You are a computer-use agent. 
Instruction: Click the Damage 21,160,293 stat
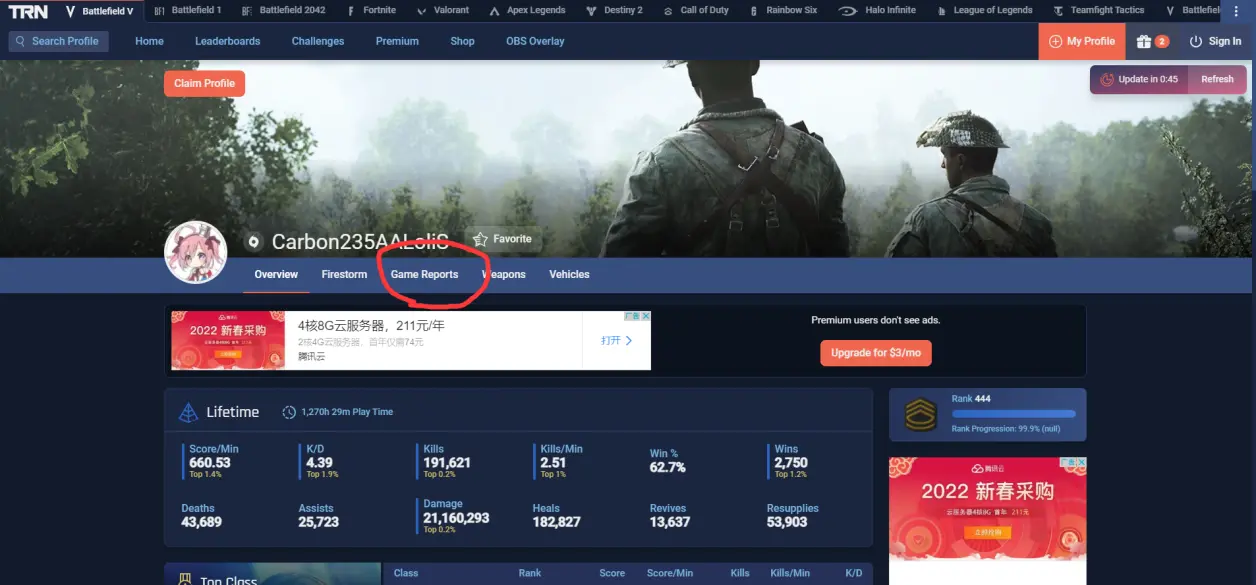[455, 516]
